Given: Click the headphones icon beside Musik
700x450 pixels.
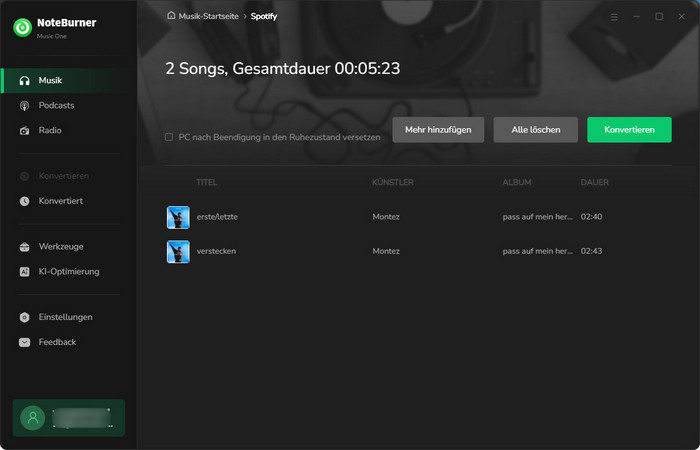Looking at the screenshot, I should pos(25,81).
